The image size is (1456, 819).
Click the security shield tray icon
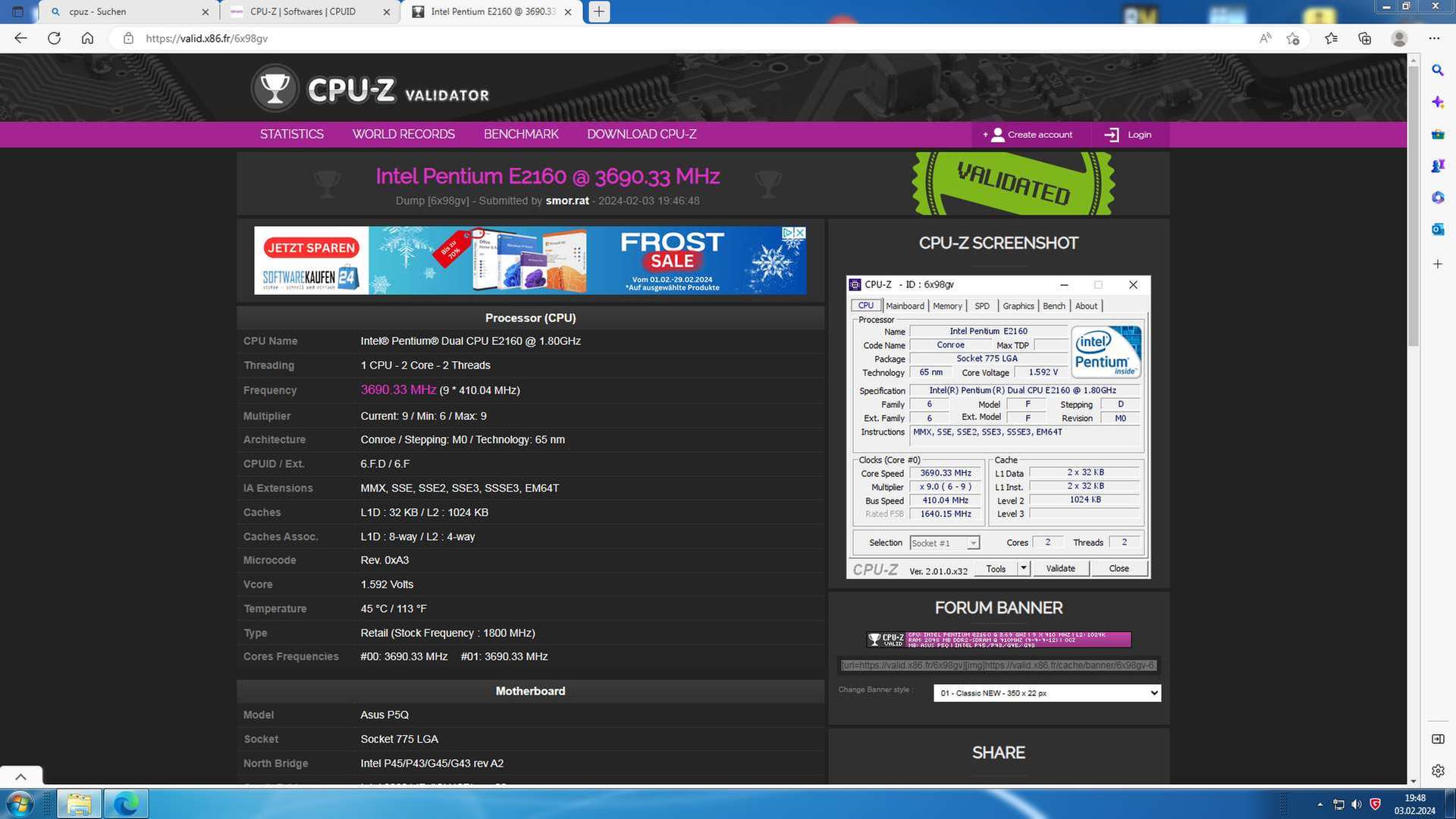[1375, 804]
